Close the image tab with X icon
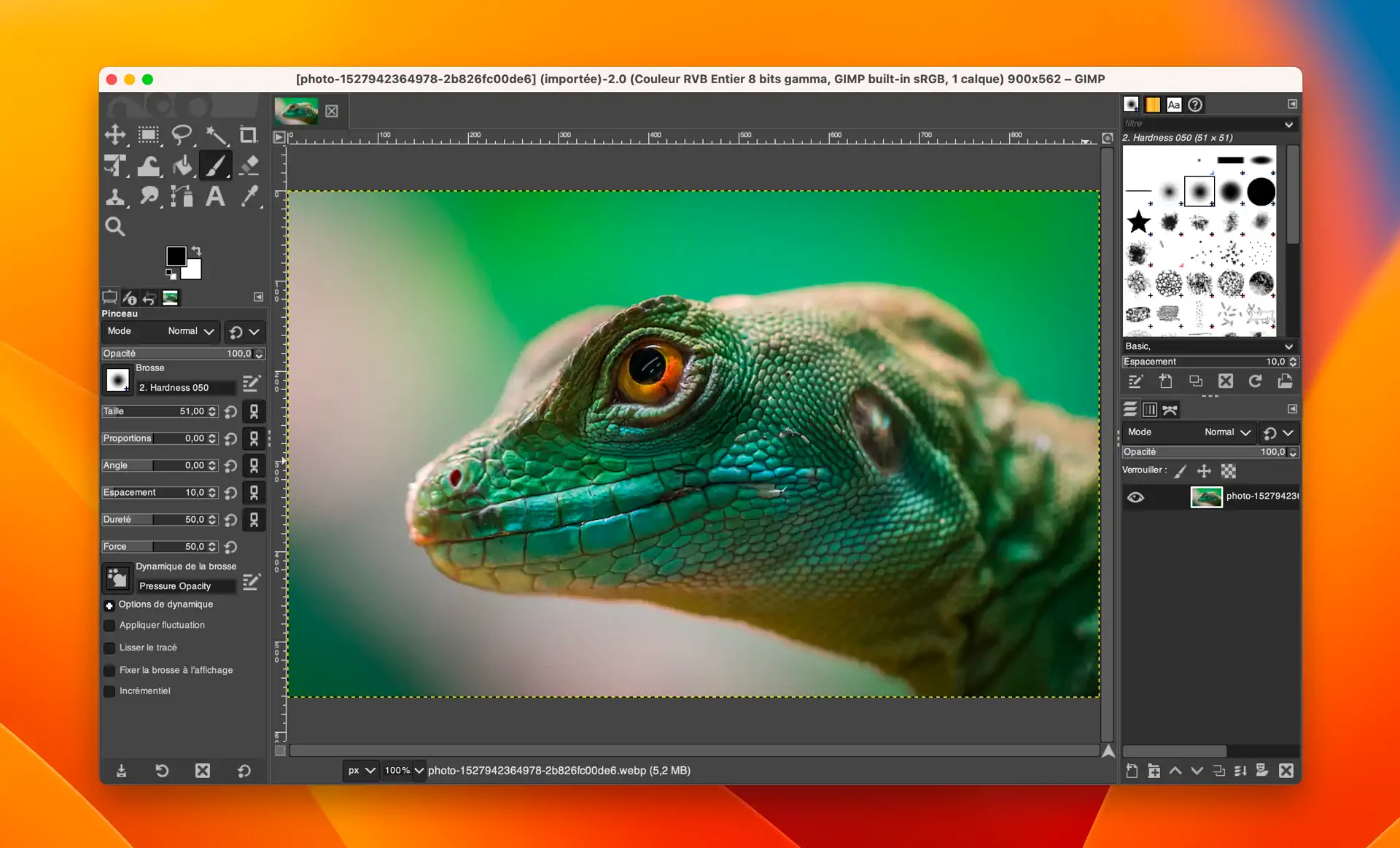This screenshot has width=1400, height=848. [x=332, y=111]
